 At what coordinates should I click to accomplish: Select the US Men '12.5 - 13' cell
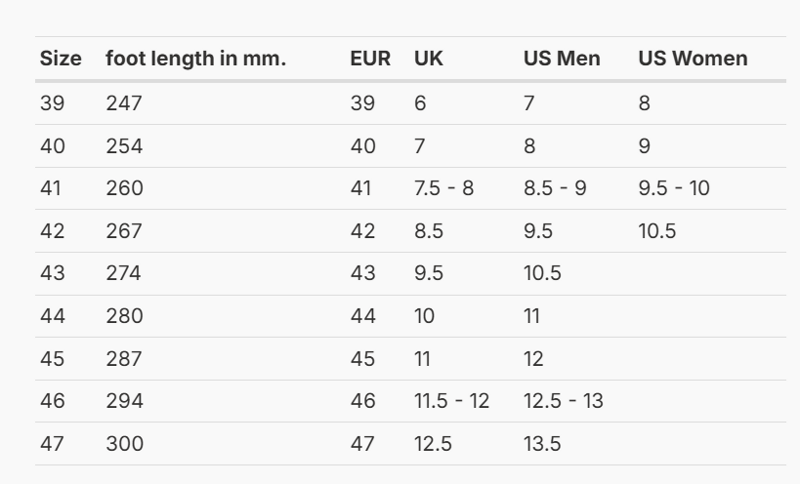pos(564,401)
